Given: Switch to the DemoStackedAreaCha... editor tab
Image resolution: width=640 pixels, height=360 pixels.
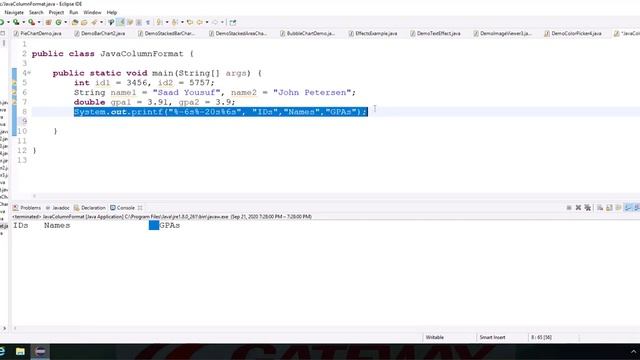Looking at the screenshot, I should (x=238, y=33).
